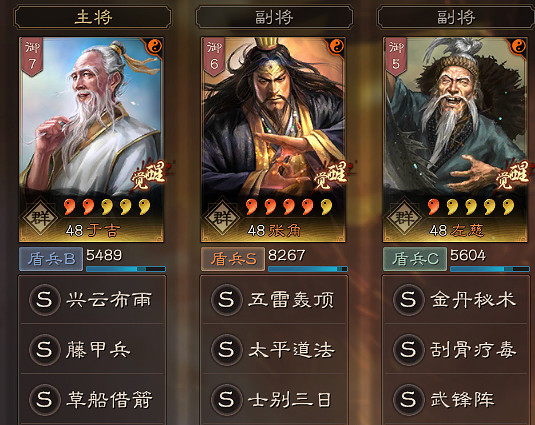This screenshot has width=535, height=425.
Task: Open the 刮骨疗毒 skill entry
Action: pyautogui.click(x=456, y=349)
